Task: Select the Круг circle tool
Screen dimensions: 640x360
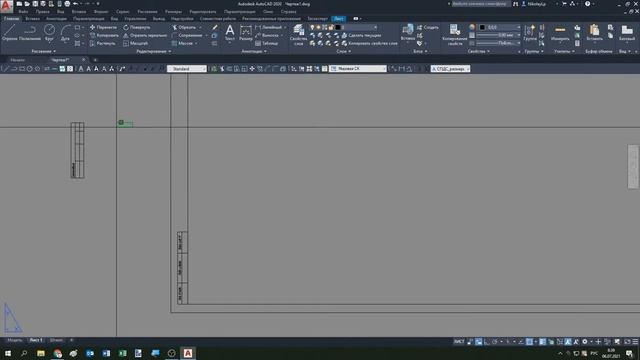Action: (49, 33)
